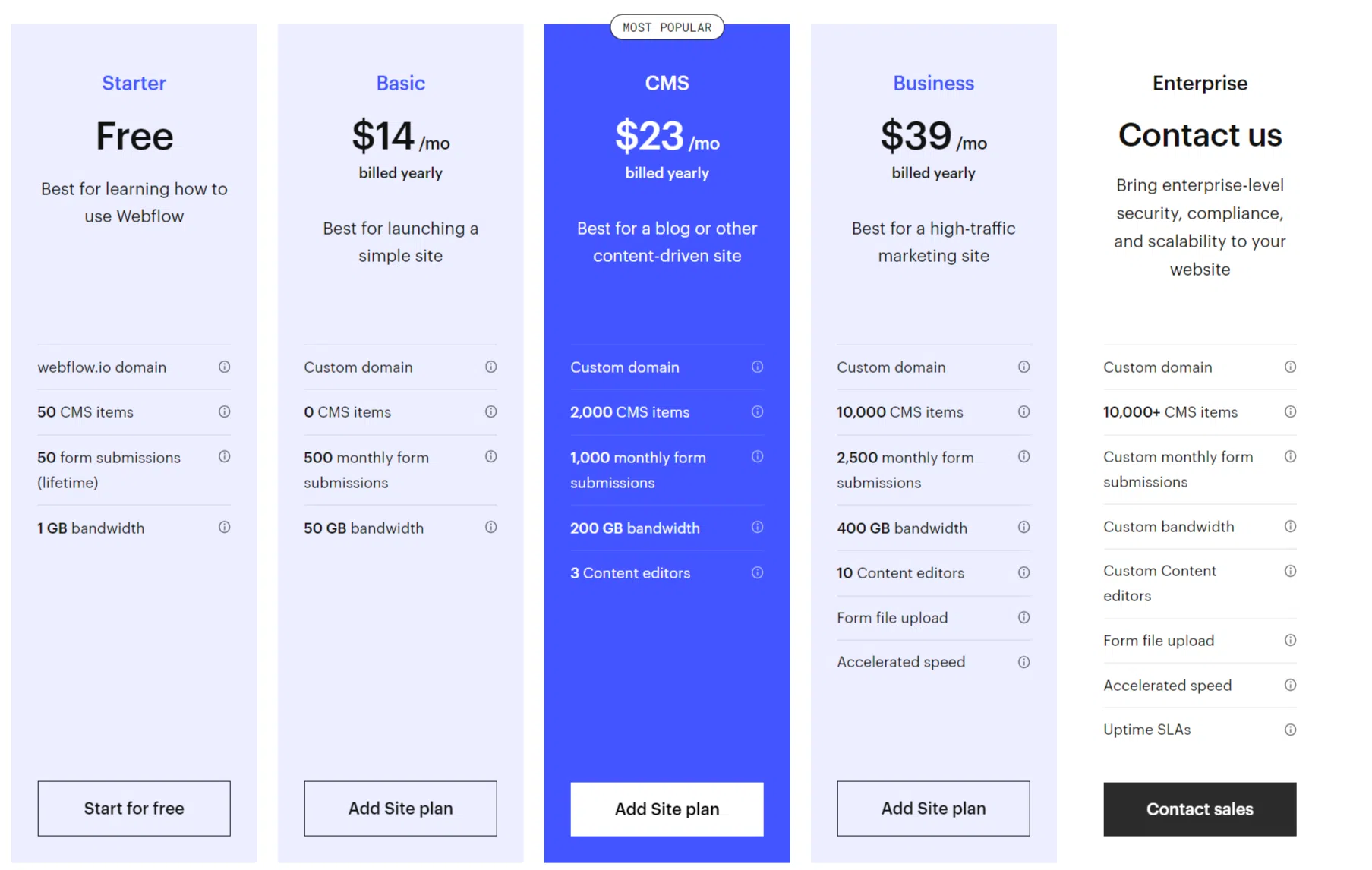Screen dimensions: 1372x870
Task: Click info icon for Business Form file upload
Action: (x=1023, y=617)
